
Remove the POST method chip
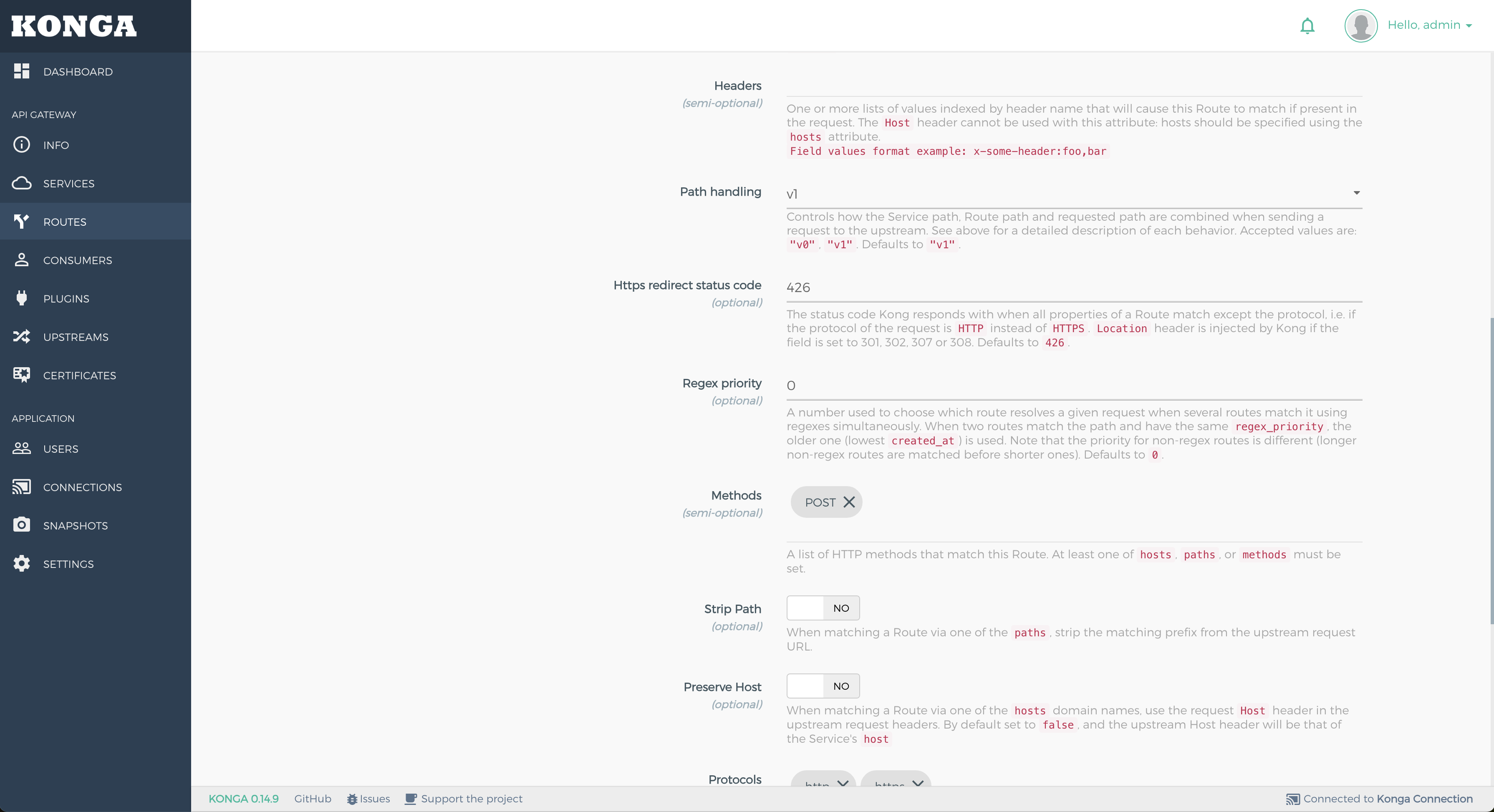(x=848, y=502)
